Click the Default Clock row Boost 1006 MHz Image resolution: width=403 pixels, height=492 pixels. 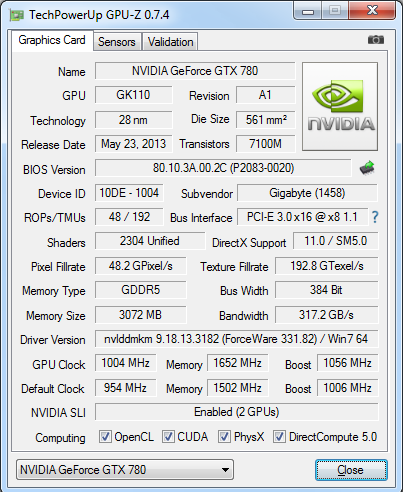pos(348,388)
